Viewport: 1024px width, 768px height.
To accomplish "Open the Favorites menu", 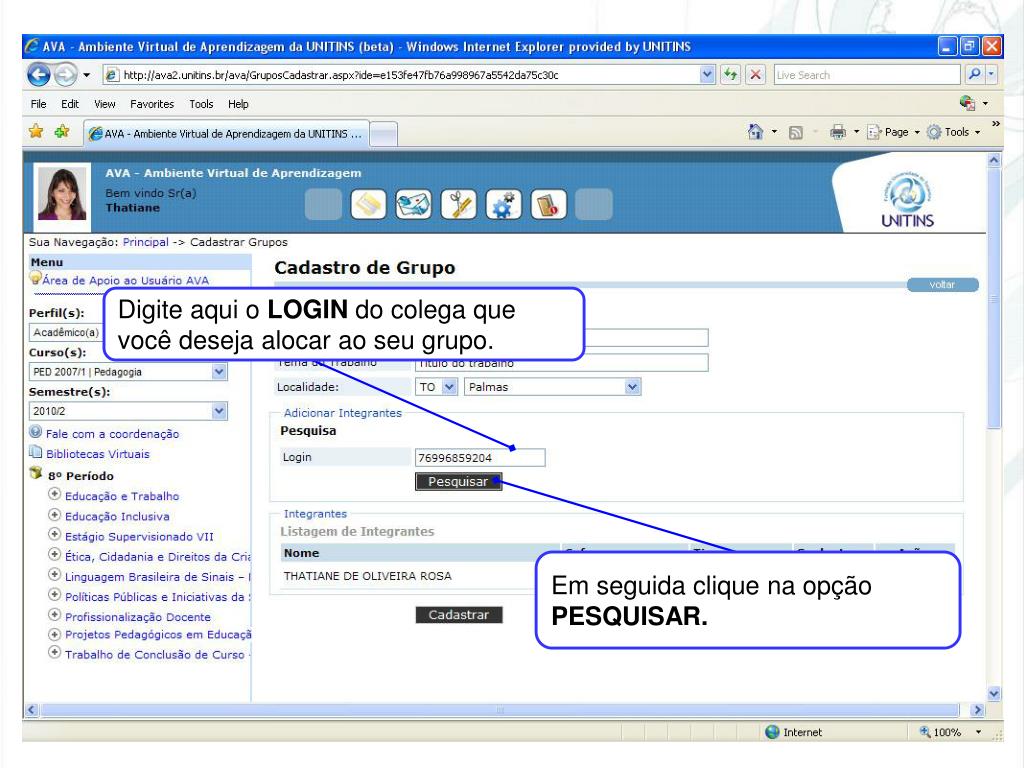I will click(x=152, y=104).
